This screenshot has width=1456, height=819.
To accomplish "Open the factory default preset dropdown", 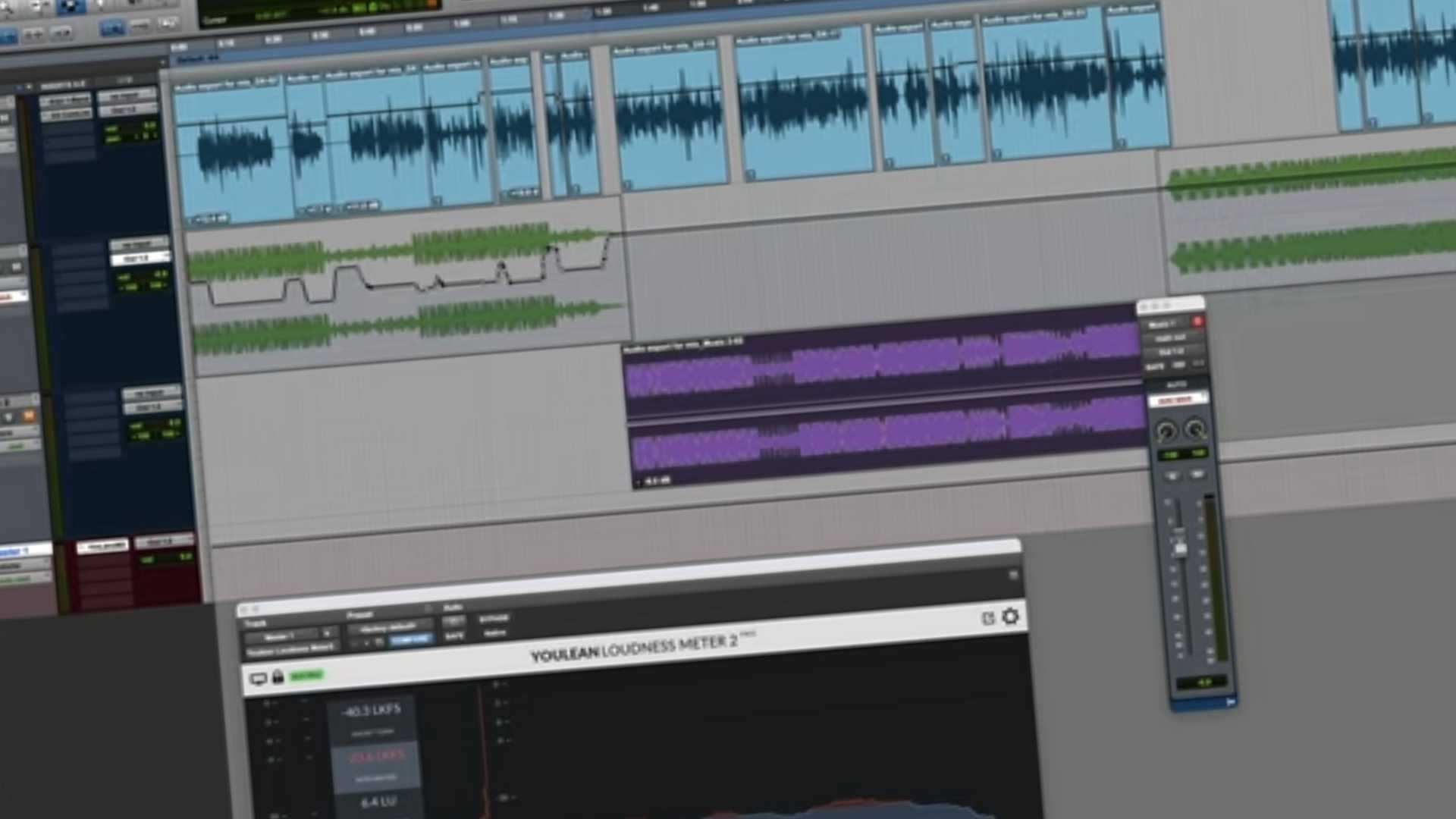I will 388,626.
